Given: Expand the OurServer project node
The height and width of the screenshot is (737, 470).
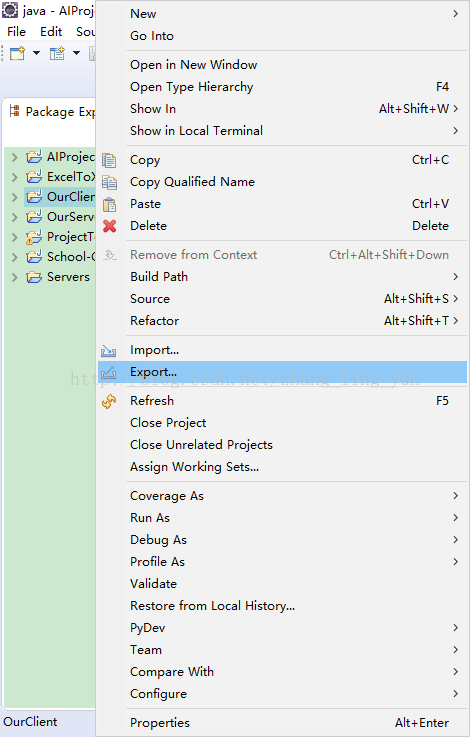Looking at the screenshot, I should [15, 217].
